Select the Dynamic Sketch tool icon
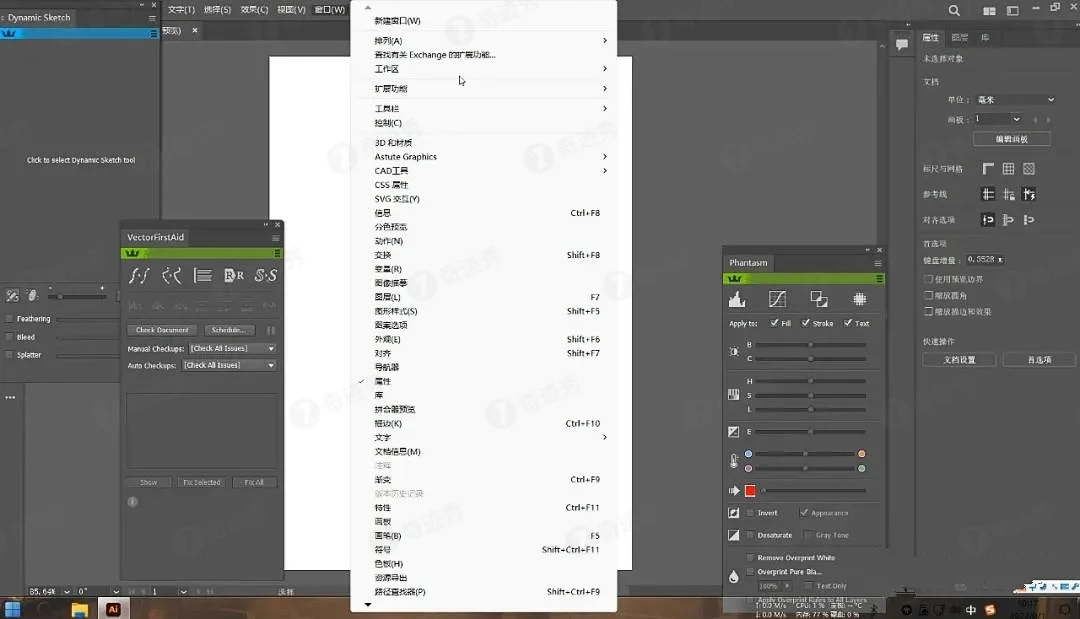Screen dimensions: 1080x619 (x=12, y=33)
